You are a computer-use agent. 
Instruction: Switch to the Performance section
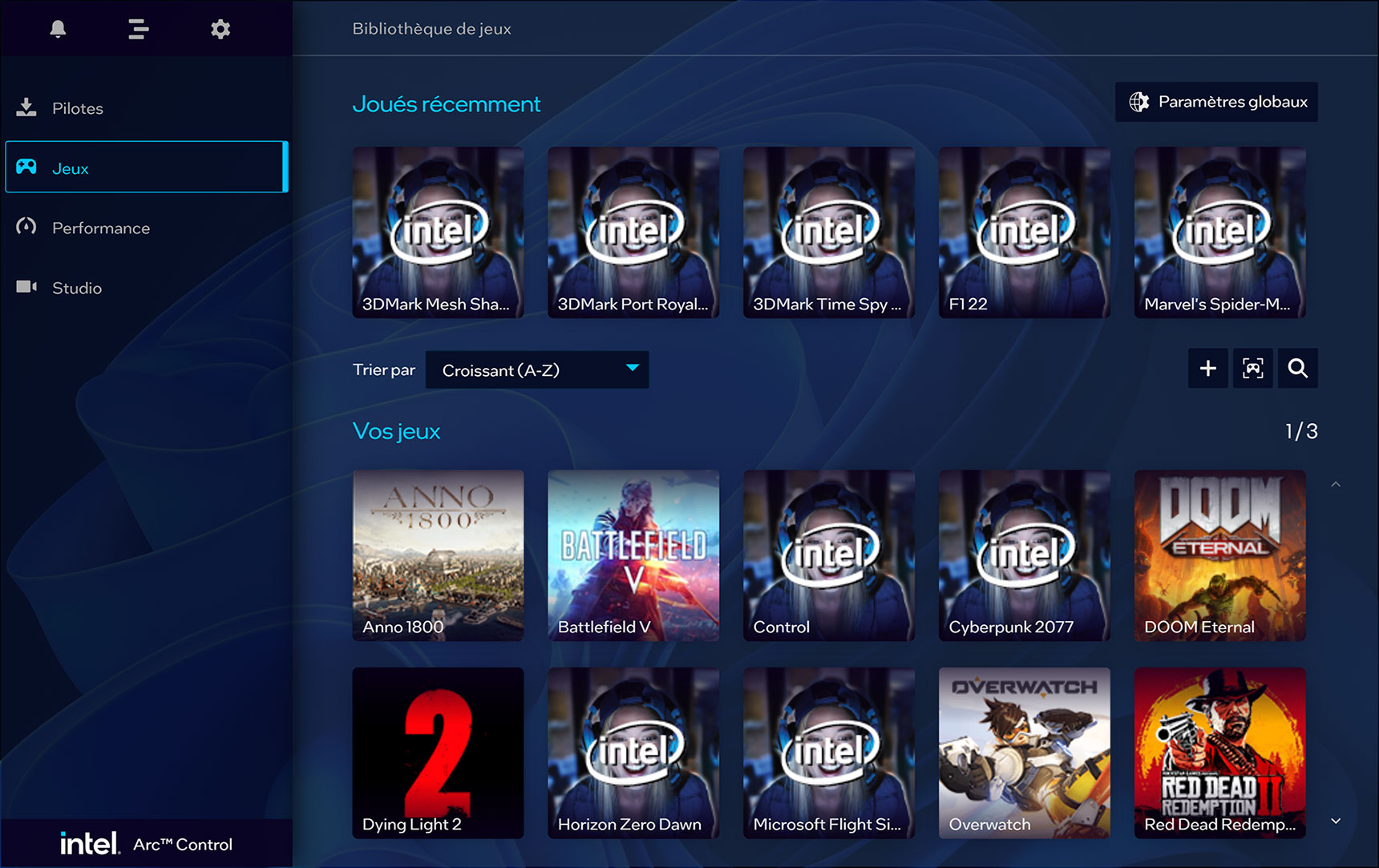(x=100, y=228)
